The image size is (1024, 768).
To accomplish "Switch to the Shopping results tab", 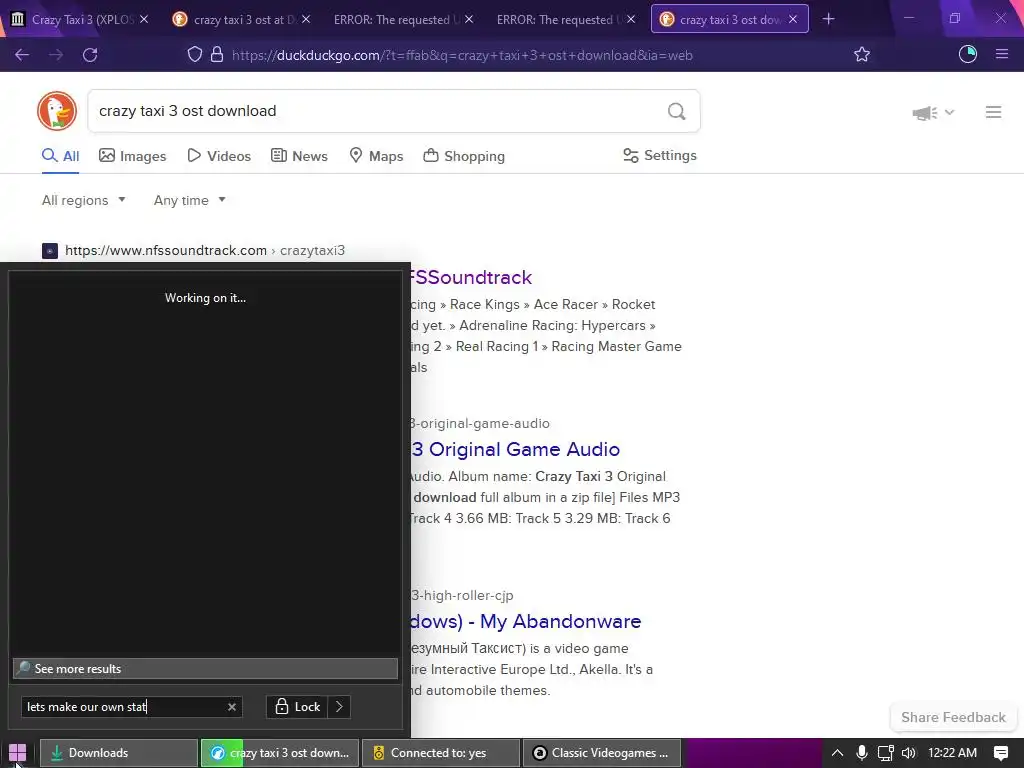I will tap(464, 156).
